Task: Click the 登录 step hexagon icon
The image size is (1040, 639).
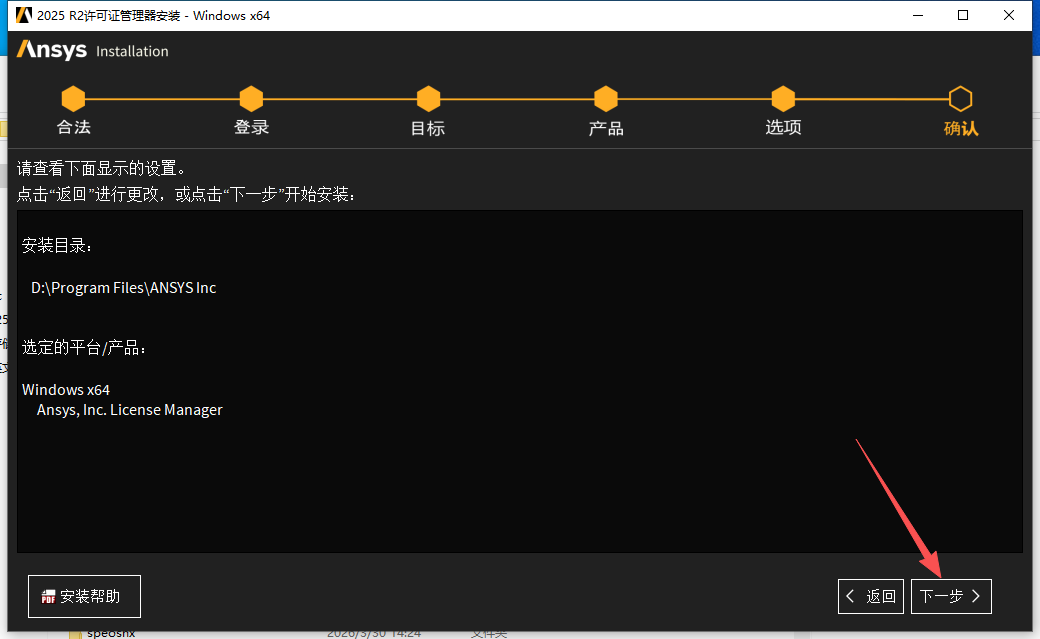Action: pyautogui.click(x=250, y=99)
